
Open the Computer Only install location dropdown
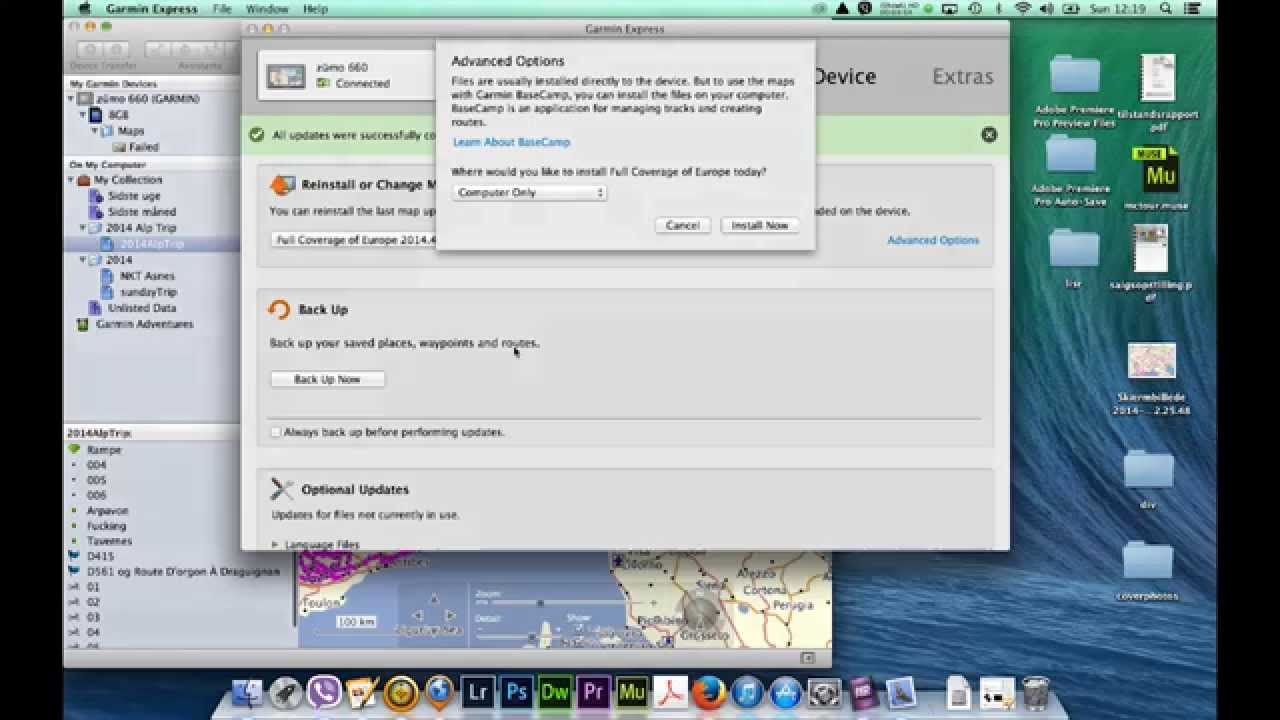click(529, 192)
